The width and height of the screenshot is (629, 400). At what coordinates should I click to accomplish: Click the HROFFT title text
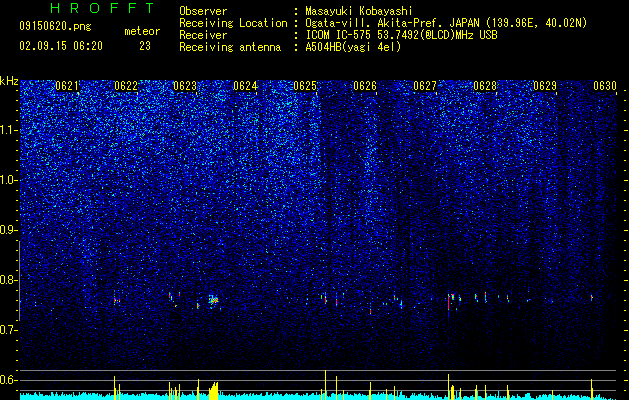[x=103, y=8]
